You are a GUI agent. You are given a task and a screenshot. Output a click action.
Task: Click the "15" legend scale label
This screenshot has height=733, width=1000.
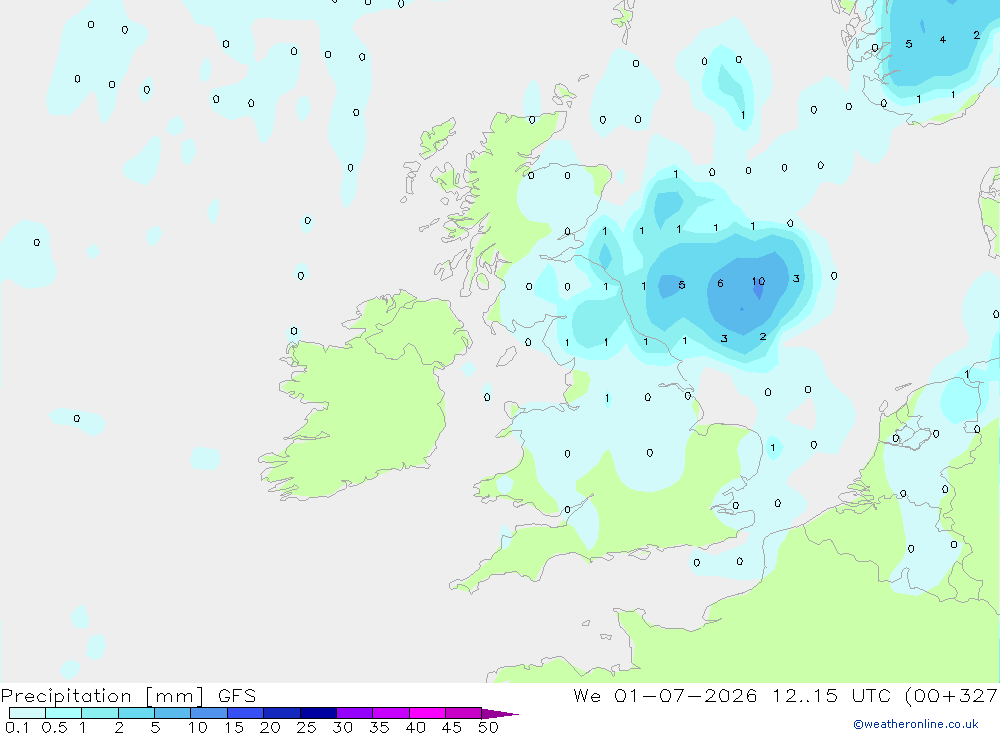coord(233,727)
